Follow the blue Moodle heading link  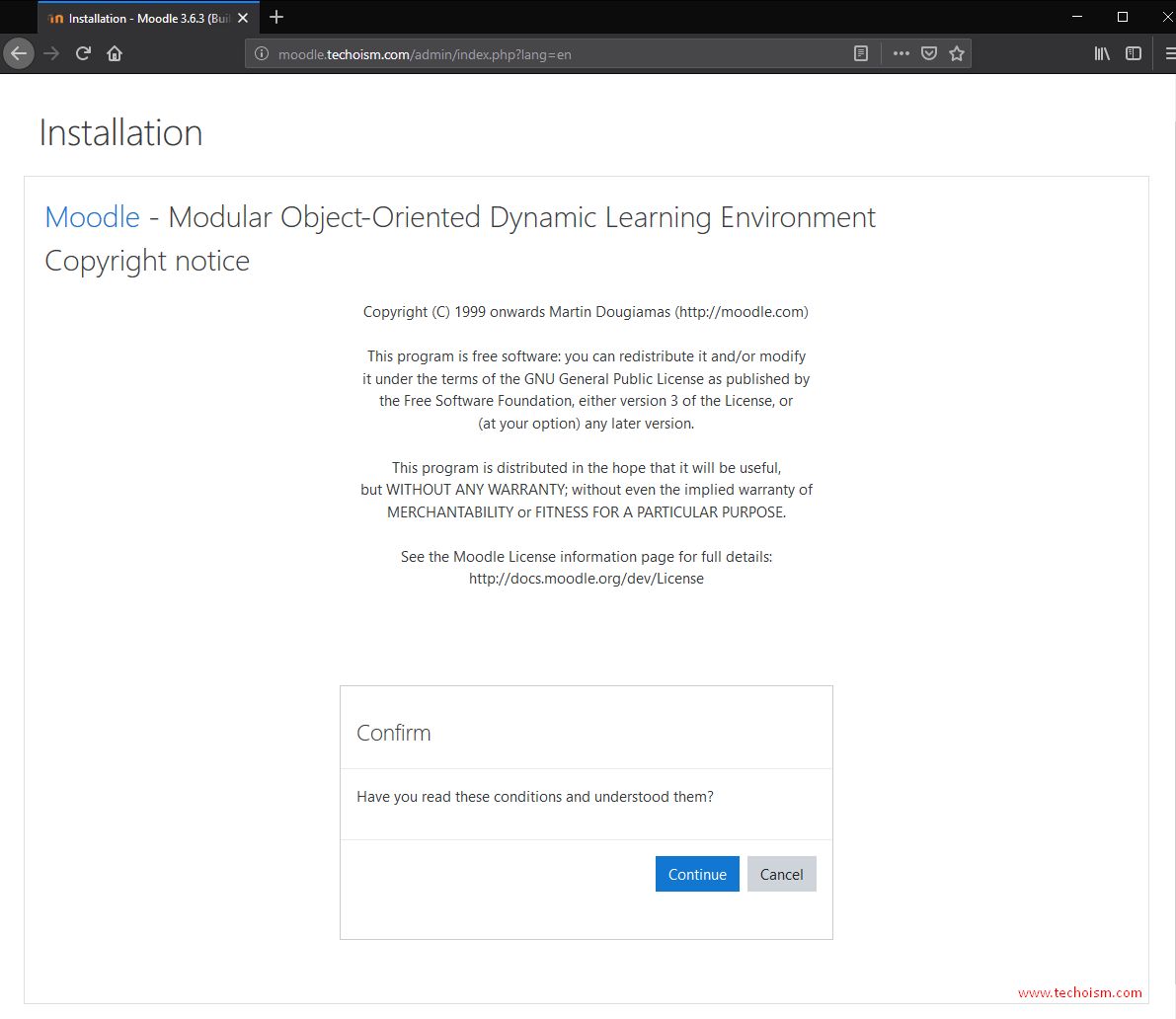click(x=93, y=217)
